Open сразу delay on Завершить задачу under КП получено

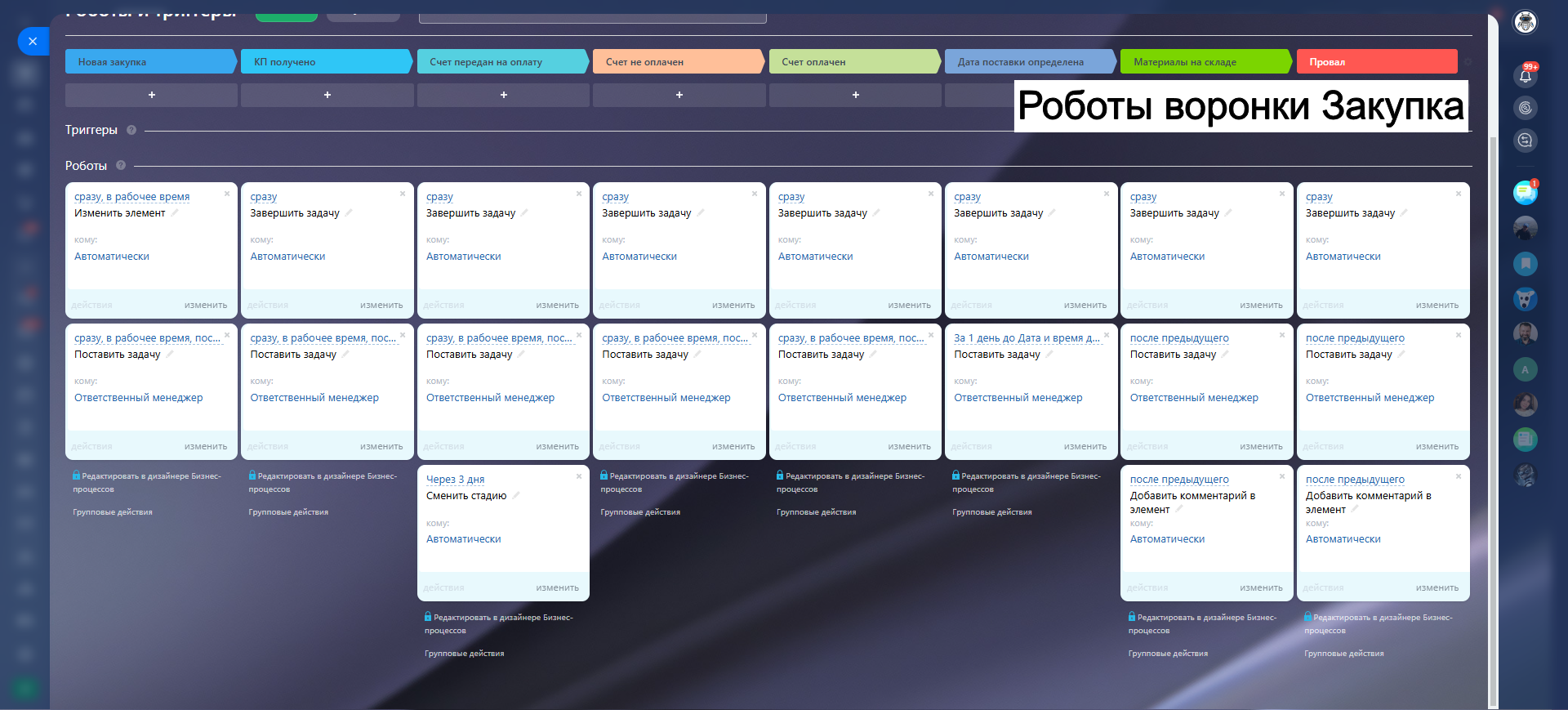click(264, 197)
